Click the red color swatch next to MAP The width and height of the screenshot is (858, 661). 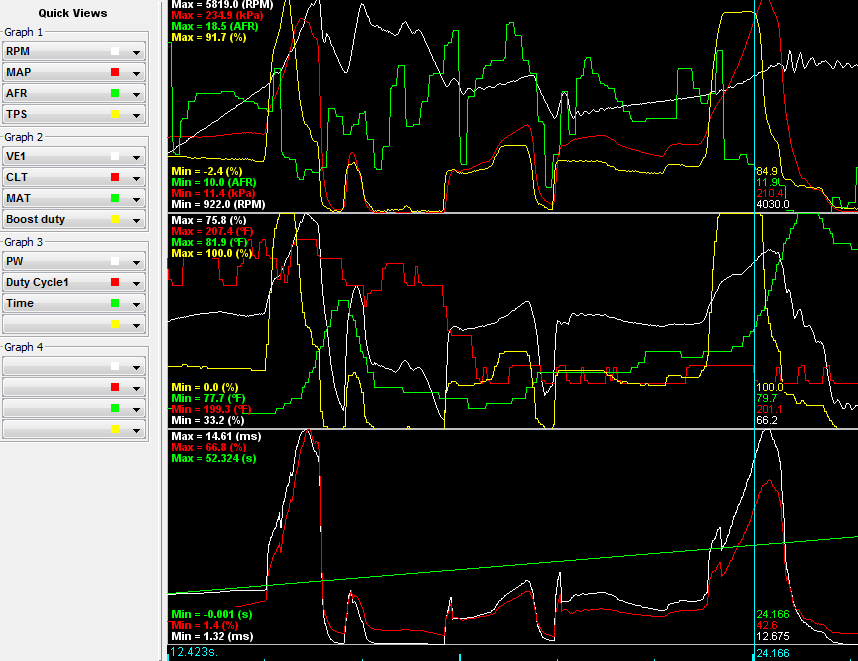115,72
